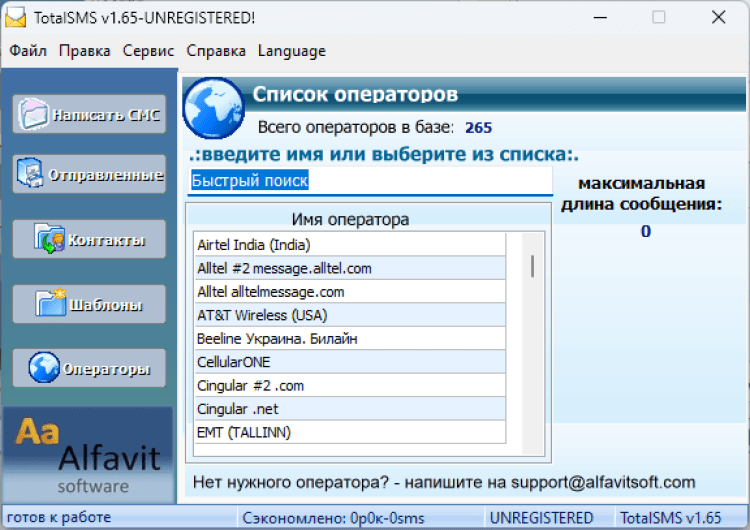
Task: Go to Контакты section
Action: pyautogui.click(x=89, y=239)
